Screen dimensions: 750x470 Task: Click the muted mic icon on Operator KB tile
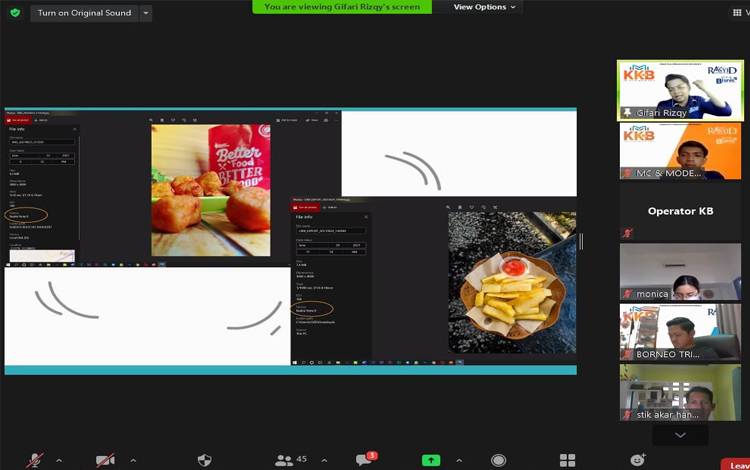pos(627,233)
